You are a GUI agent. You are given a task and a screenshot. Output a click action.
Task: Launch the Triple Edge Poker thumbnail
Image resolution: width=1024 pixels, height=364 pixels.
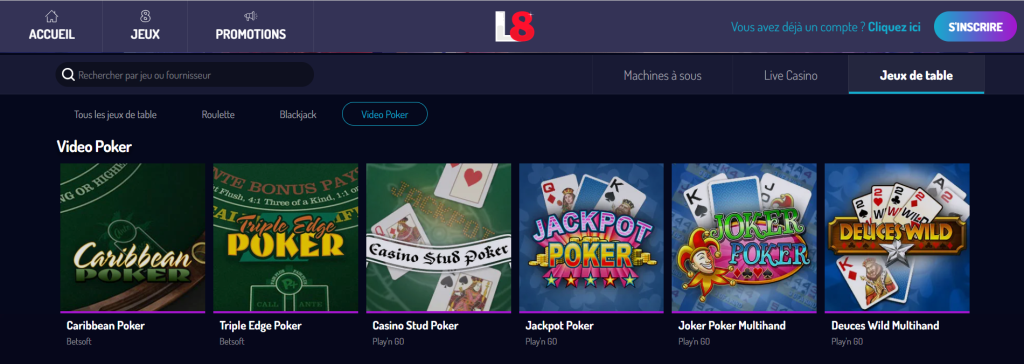(x=285, y=238)
